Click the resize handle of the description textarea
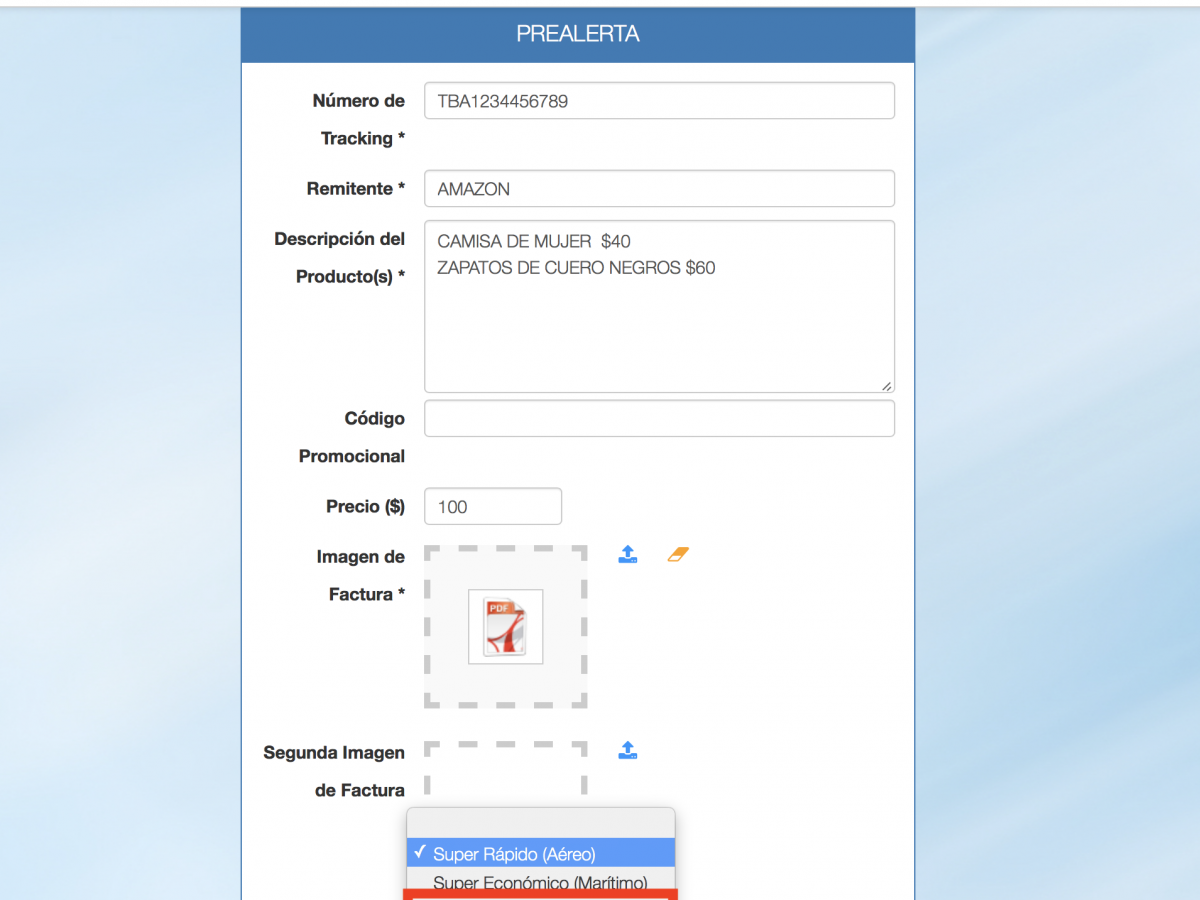This screenshot has width=1200, height=900. pos(886,385)
